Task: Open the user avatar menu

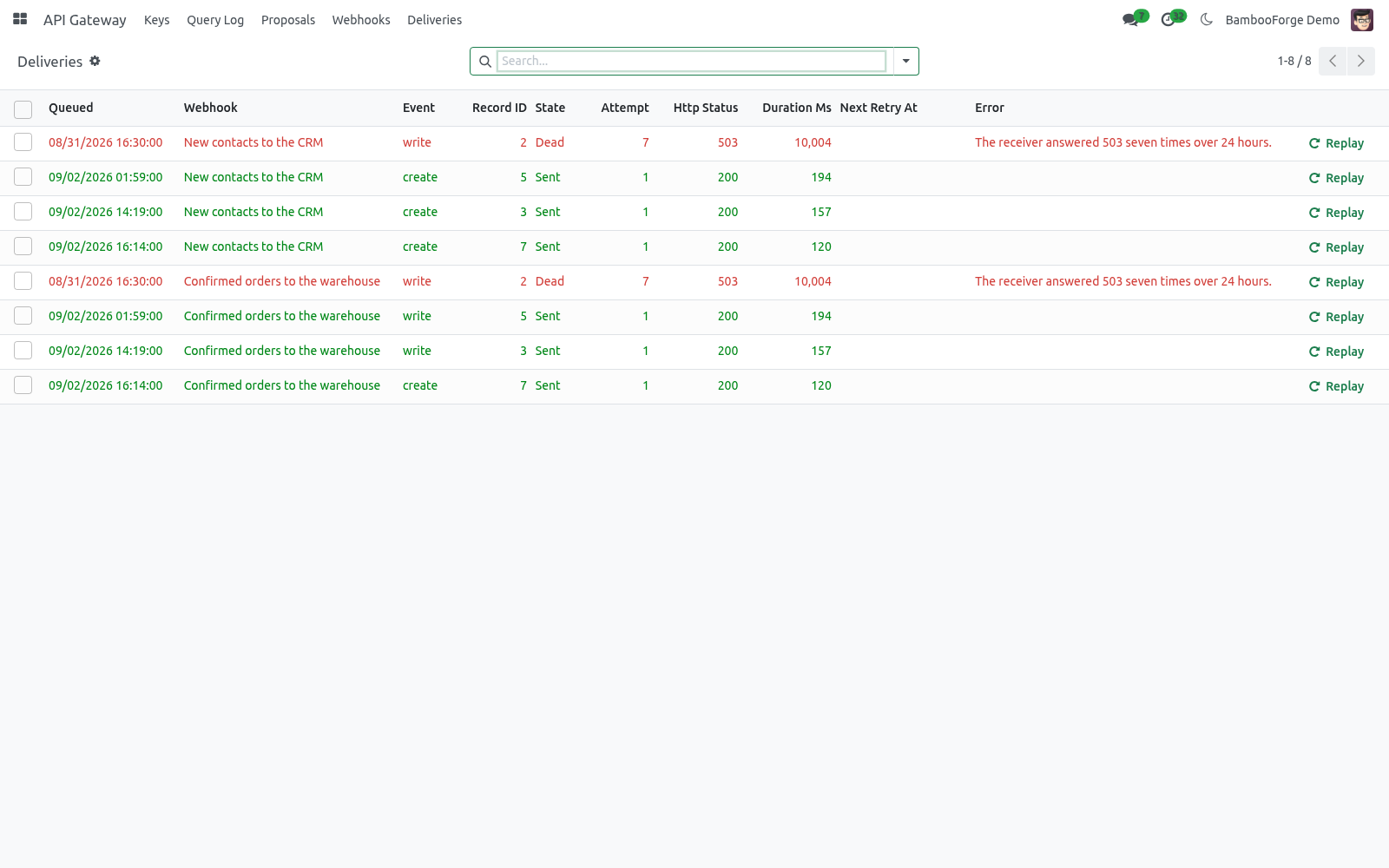Action: tap(1362, 20)
